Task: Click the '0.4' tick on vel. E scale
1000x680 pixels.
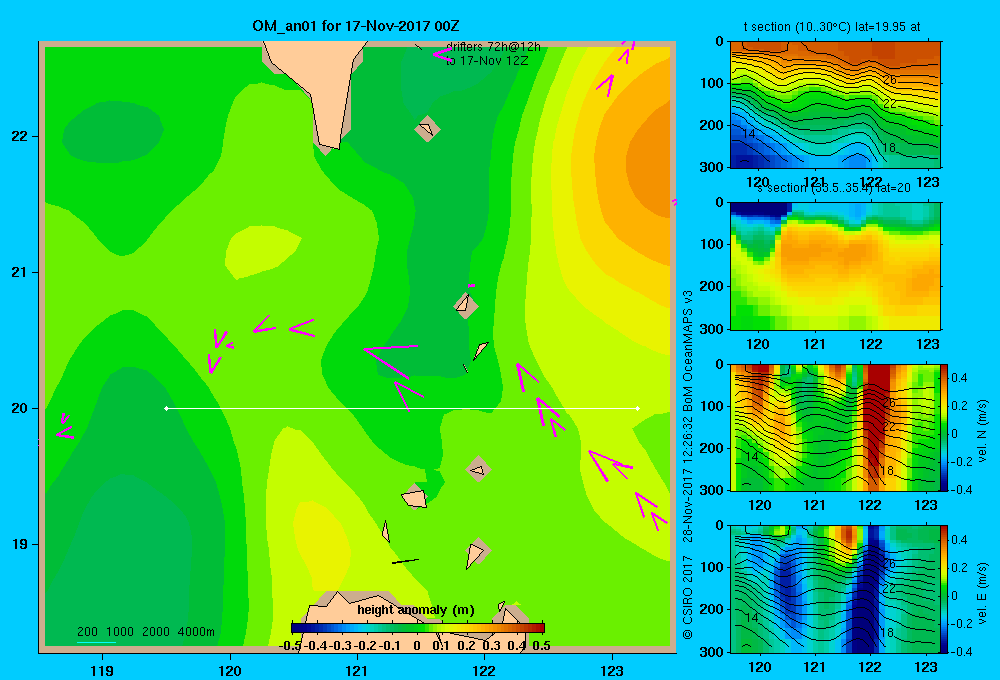Action: pos(959,540)
